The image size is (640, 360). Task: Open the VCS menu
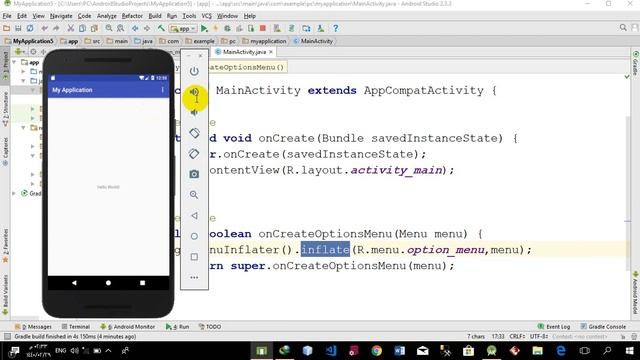click(x=207, y=16)
